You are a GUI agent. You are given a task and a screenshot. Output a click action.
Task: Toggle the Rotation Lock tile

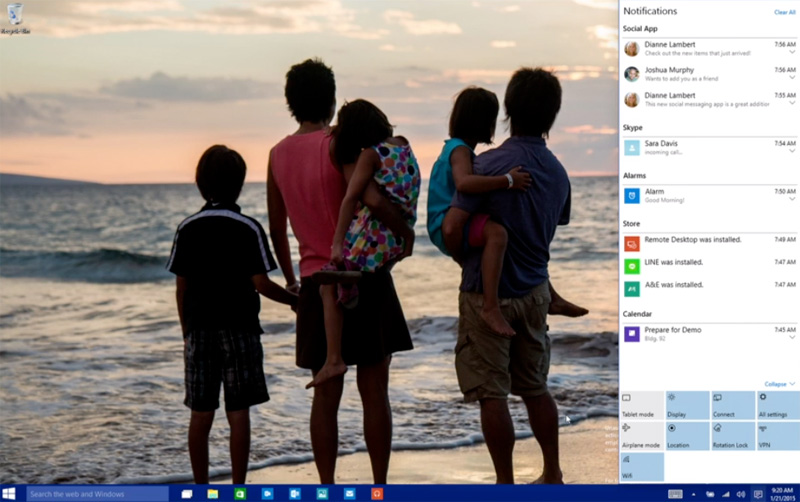[732, 436]
